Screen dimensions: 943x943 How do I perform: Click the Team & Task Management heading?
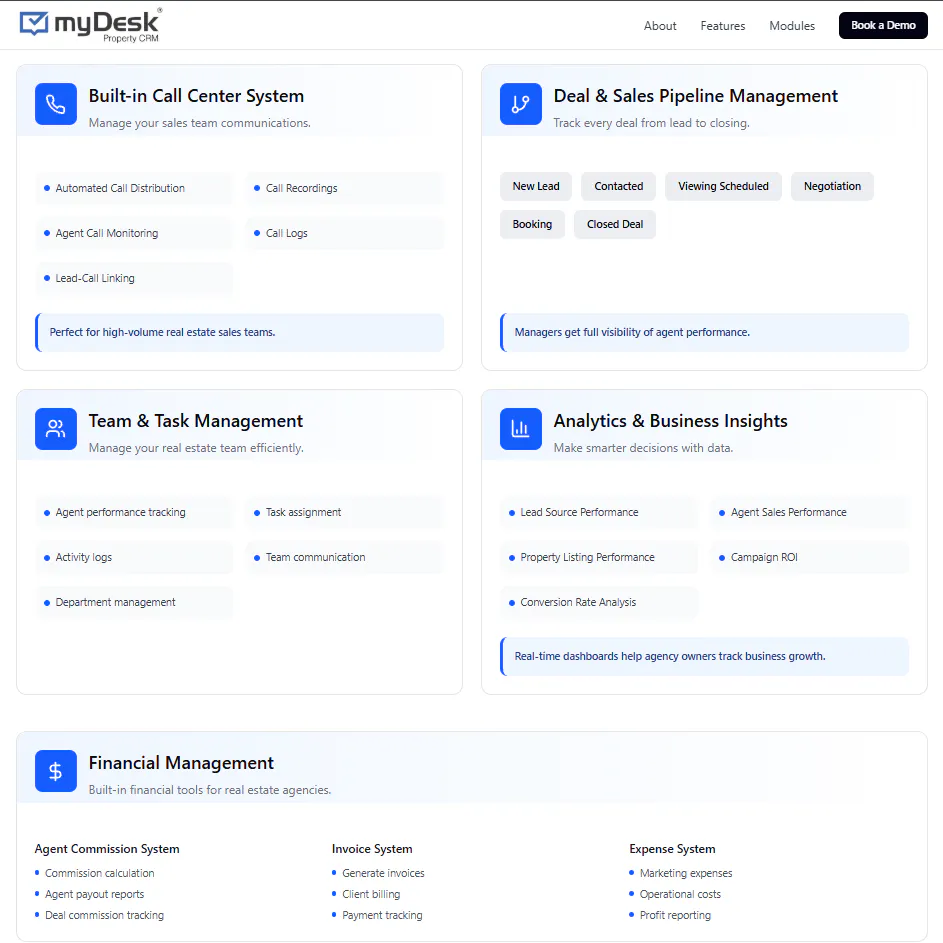point(195,421)
